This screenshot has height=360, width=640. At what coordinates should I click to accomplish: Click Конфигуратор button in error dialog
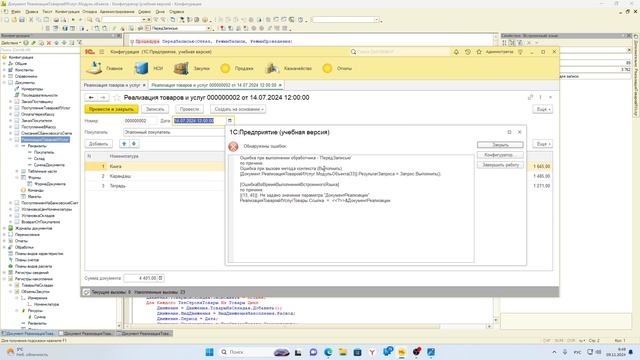click(500, 155)
